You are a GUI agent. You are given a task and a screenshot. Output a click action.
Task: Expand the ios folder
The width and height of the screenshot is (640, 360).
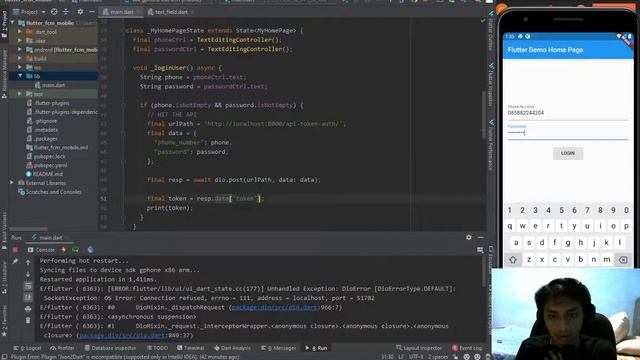coord(20,67)
